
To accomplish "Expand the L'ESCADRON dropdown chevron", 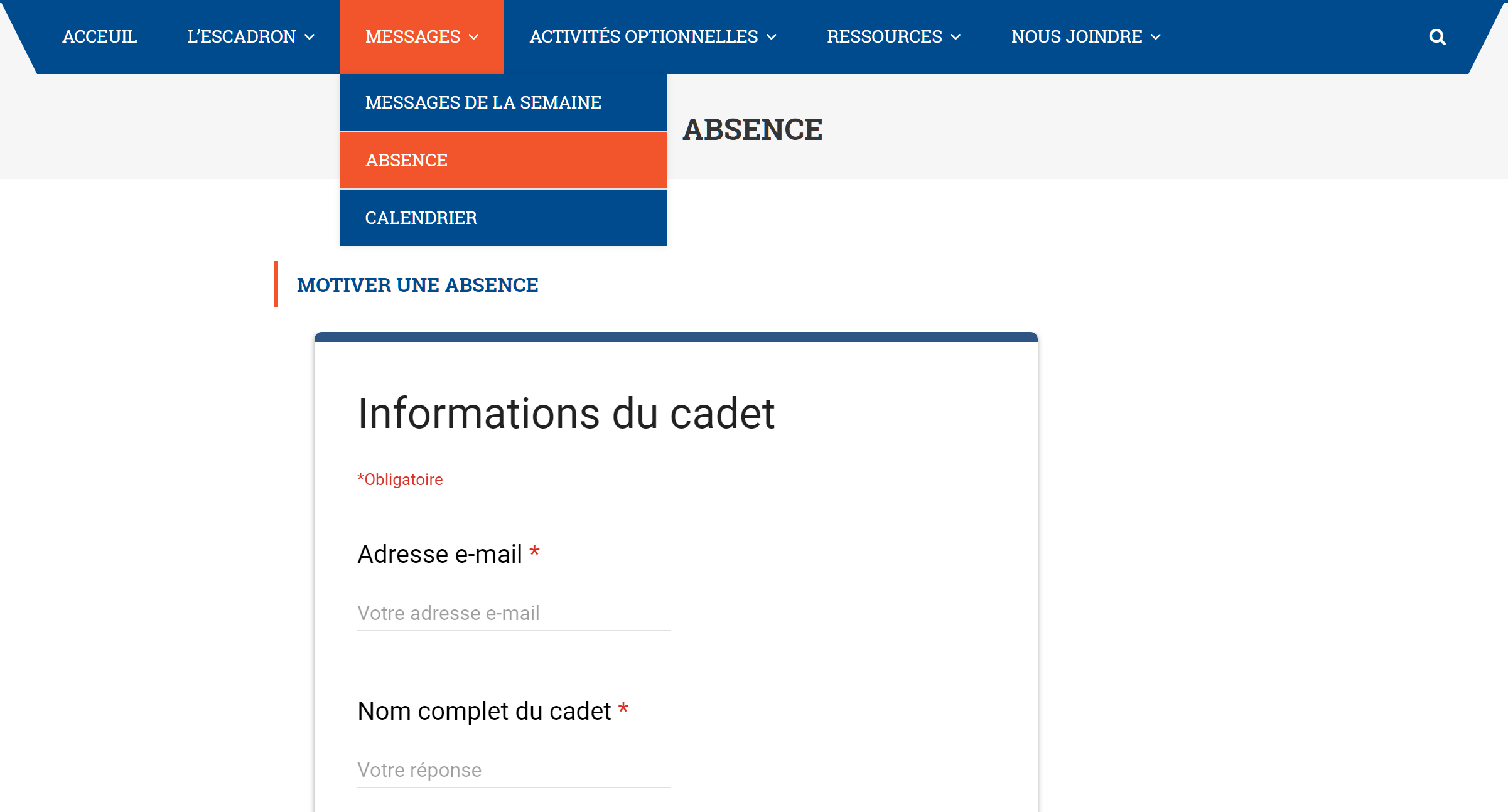I will 310,38.
